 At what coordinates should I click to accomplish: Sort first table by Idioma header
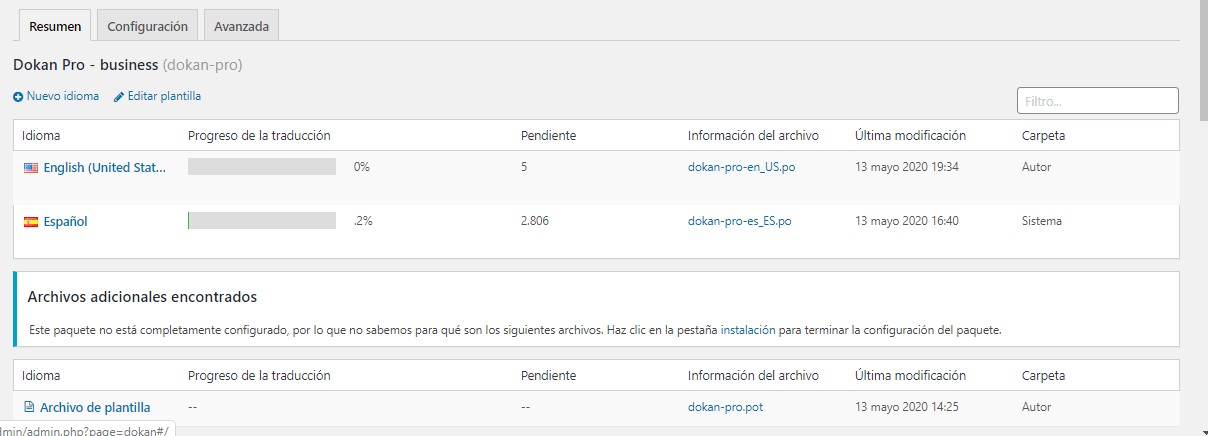(41, 135)
